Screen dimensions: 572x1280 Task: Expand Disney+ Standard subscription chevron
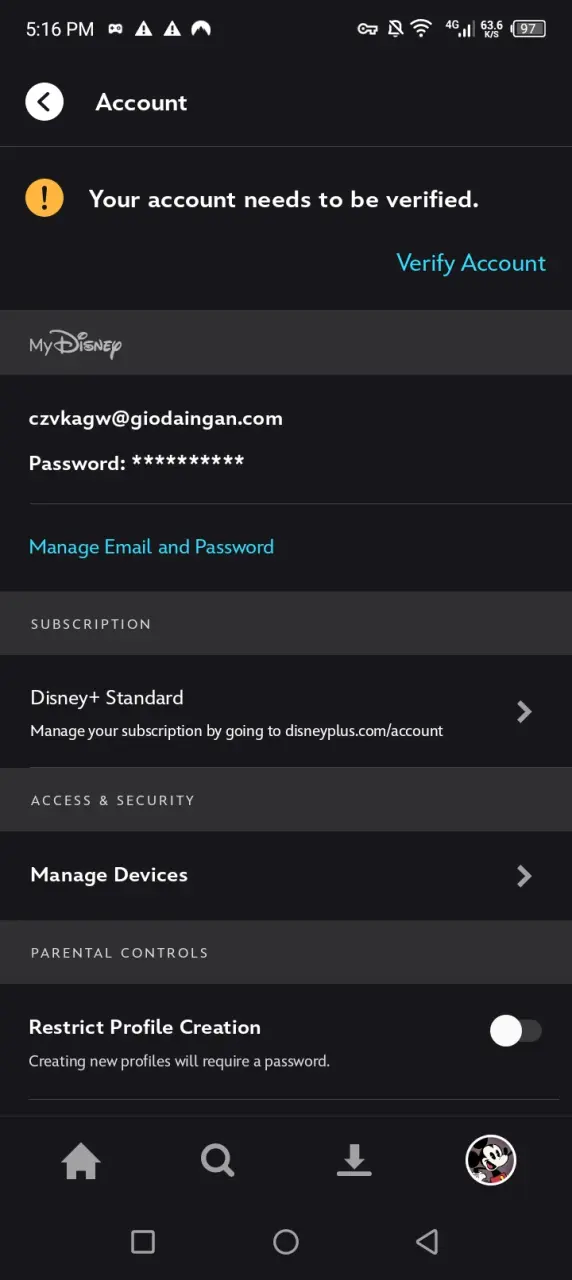[x=524, y=711]
